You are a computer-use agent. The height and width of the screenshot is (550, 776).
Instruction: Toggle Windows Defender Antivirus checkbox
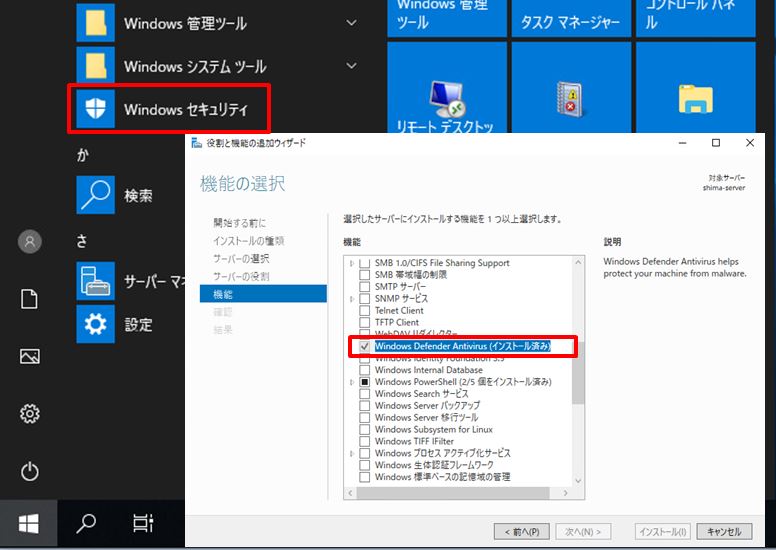pos(364,346)
